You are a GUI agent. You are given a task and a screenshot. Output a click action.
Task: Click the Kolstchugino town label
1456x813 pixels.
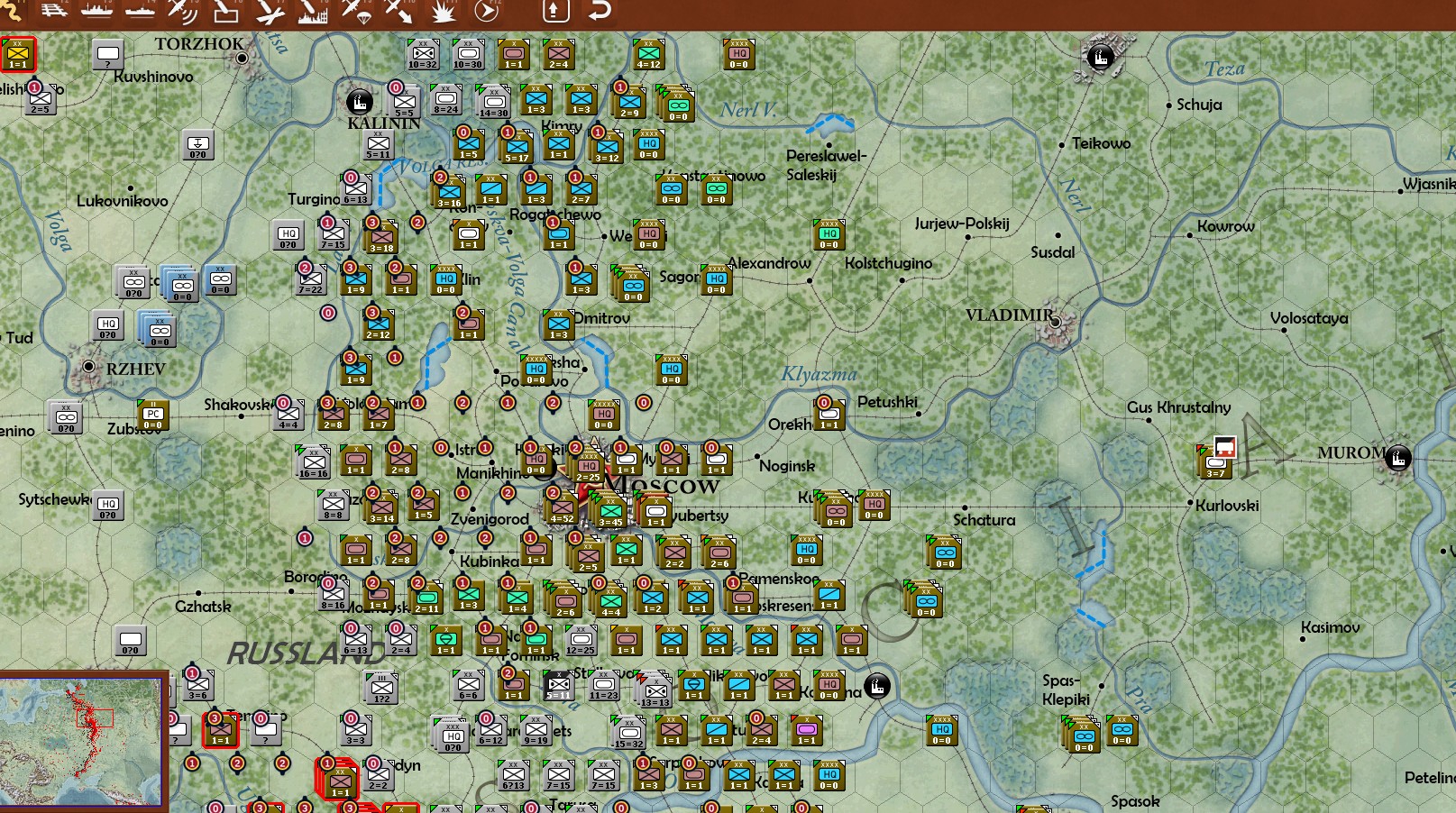click(x=888, y=263)
